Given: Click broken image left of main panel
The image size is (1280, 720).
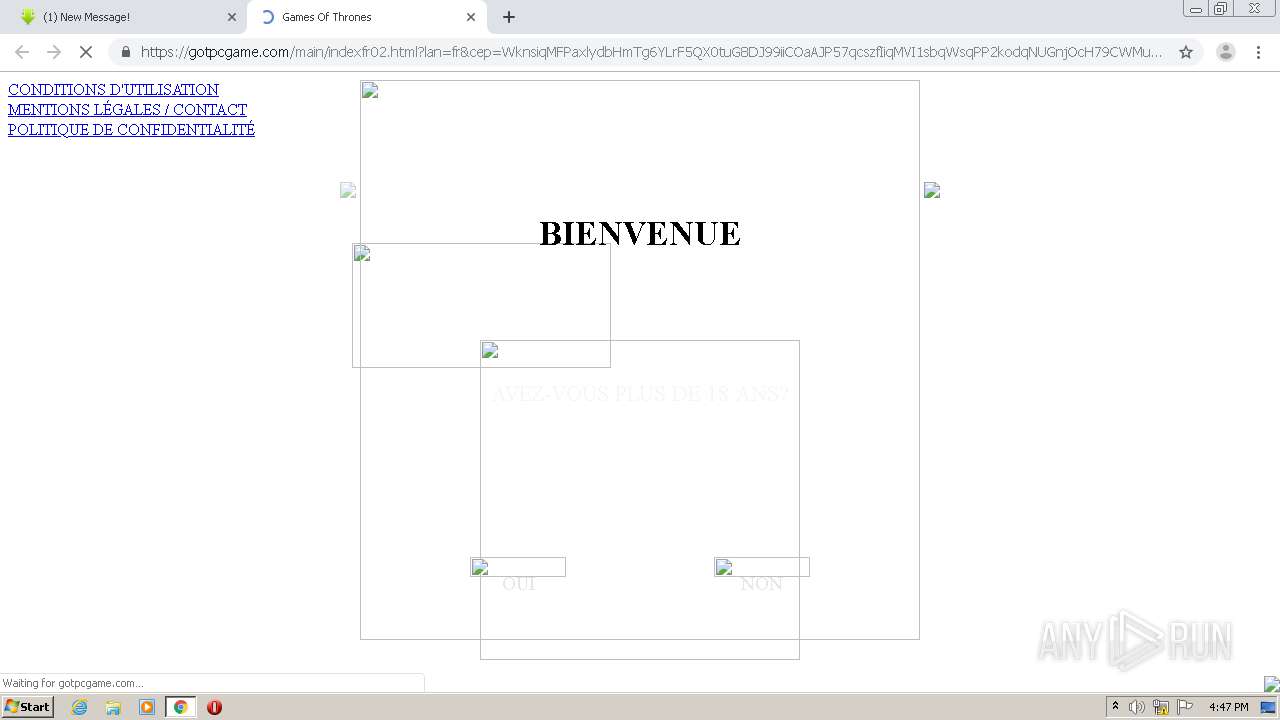Looking at the screenshot, I should point(348,190).
